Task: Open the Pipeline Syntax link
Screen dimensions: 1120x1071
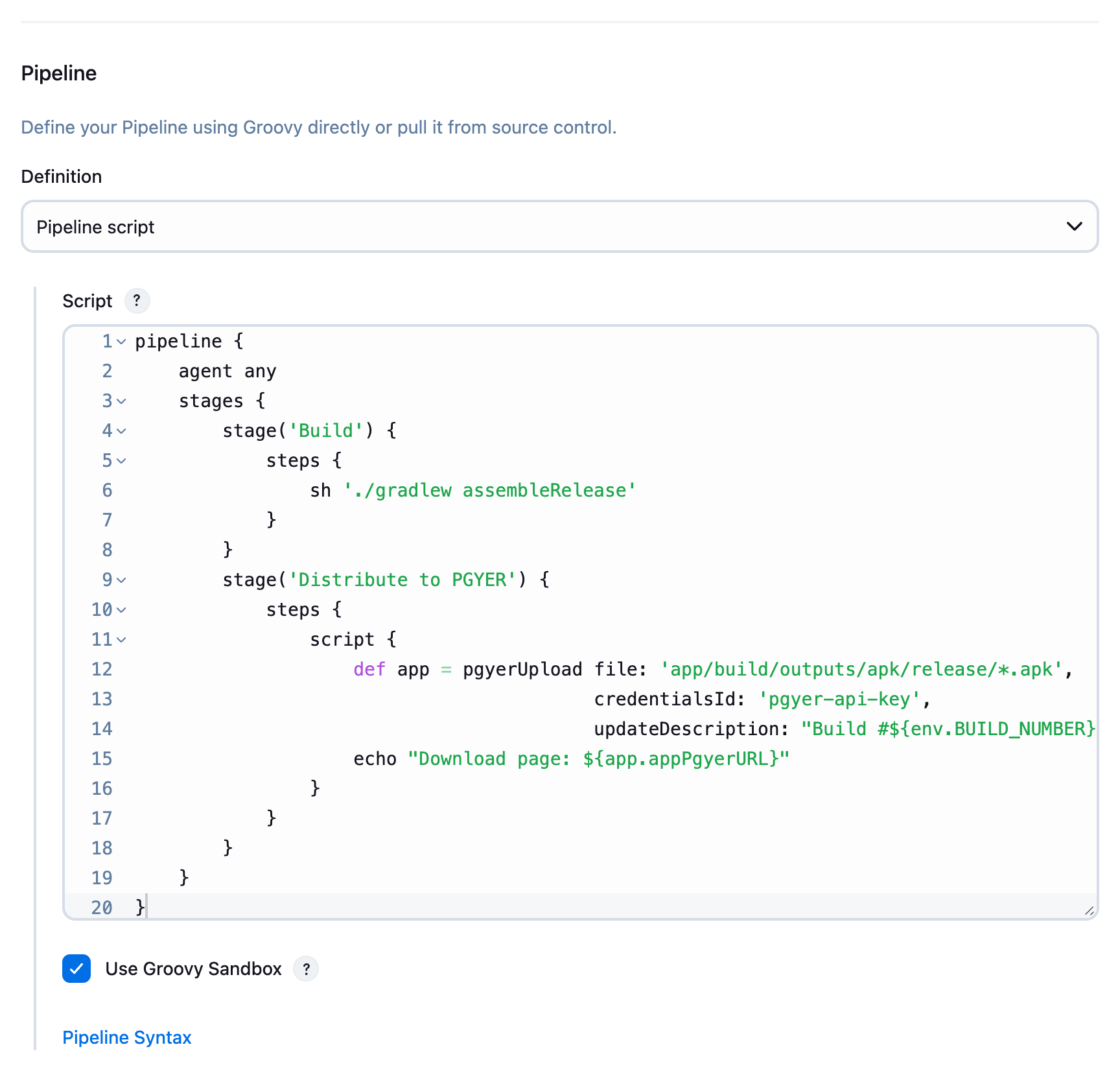Action: coord(127,1037)
